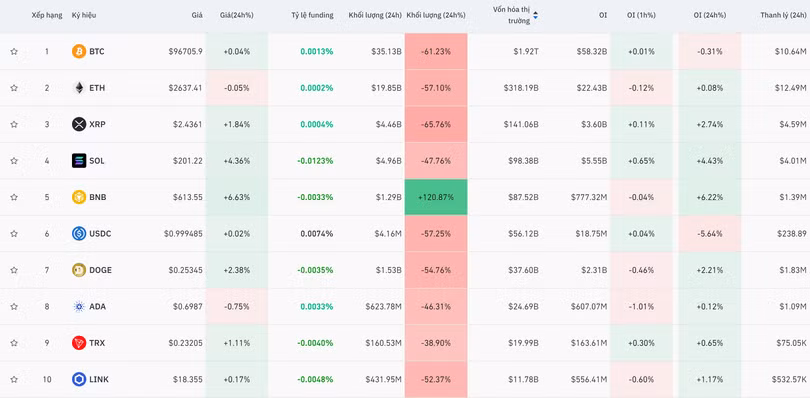
Task: Sort by OI (24h%) column header
Action: pos(709,16)
